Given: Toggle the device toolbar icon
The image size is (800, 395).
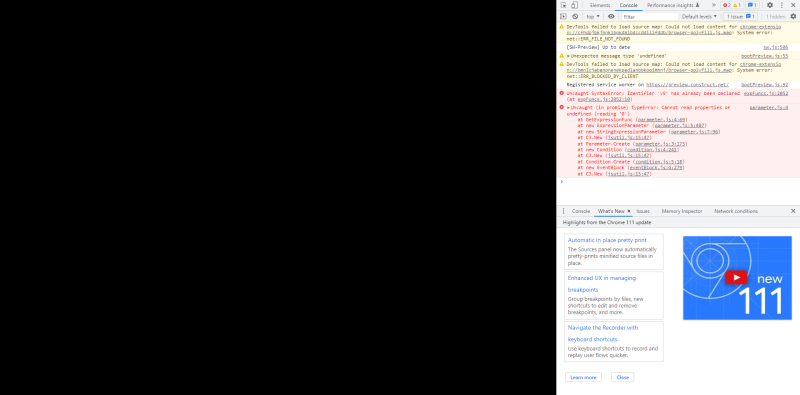Looking at the screenshot, I should (574, 5).
